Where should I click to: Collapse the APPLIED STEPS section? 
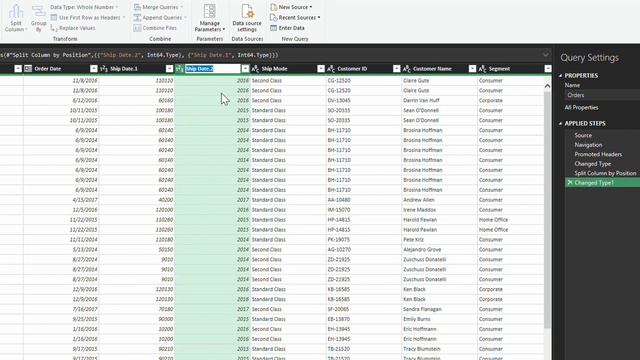560,123
